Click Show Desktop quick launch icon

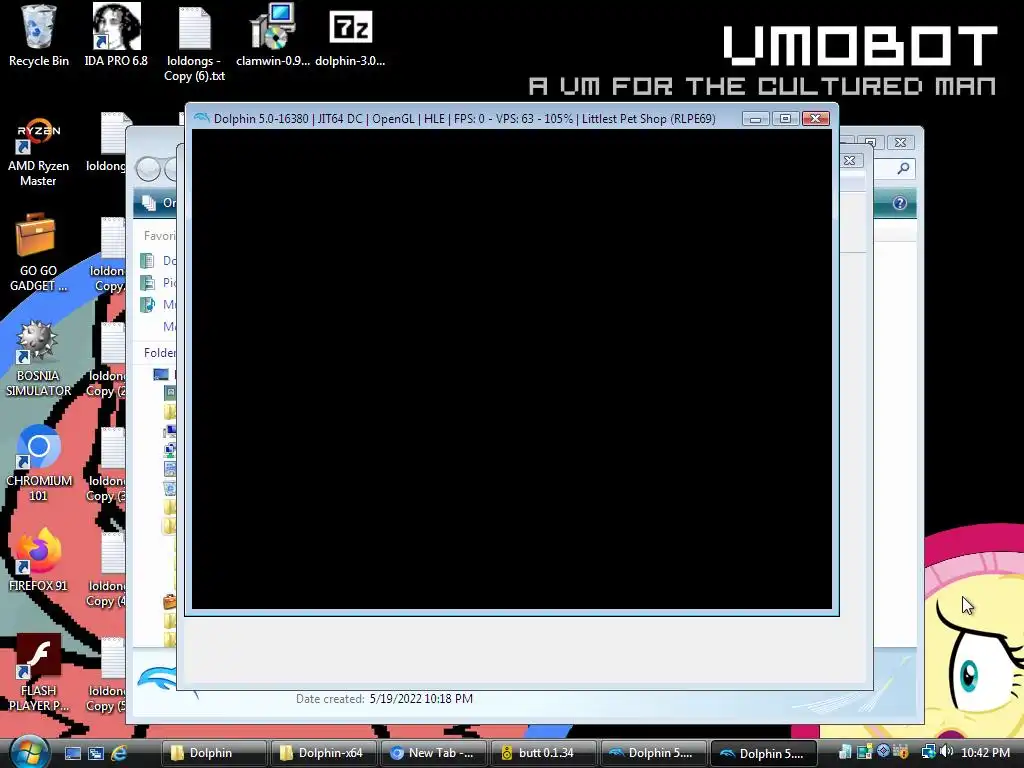(x=72, y=753)
